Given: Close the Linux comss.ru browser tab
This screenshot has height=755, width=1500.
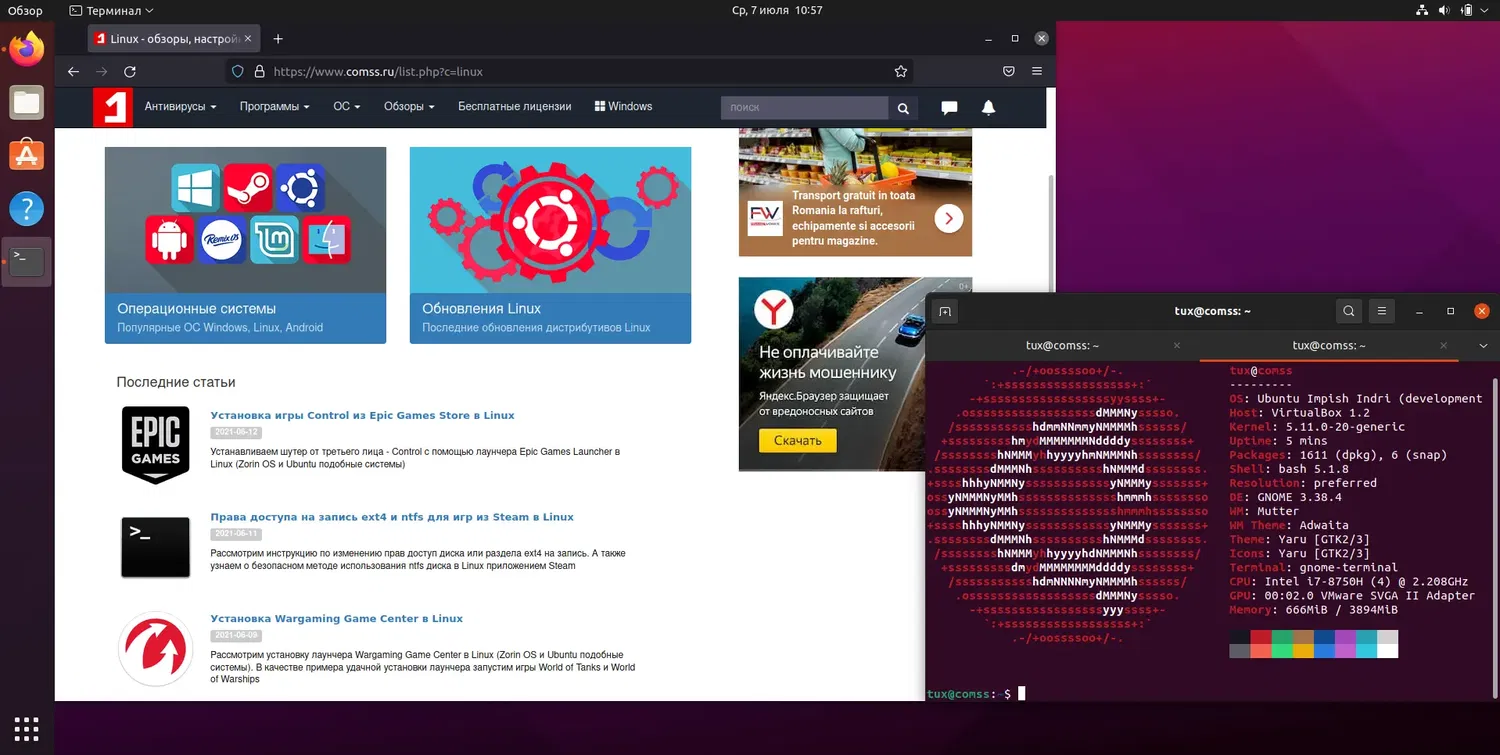Looking at the screenshot, I should coord(249,39).
